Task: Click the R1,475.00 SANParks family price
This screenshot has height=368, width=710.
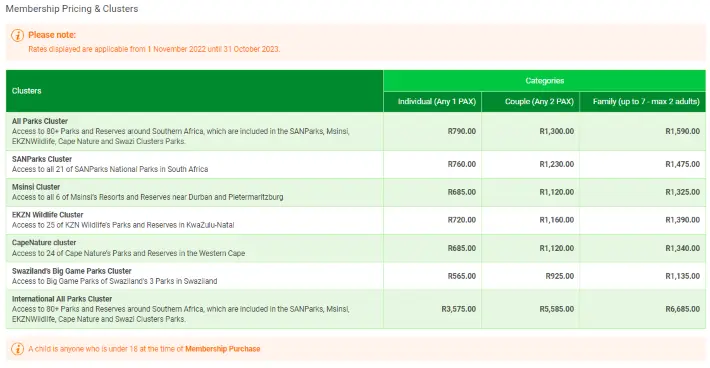Action: point(682,164)
